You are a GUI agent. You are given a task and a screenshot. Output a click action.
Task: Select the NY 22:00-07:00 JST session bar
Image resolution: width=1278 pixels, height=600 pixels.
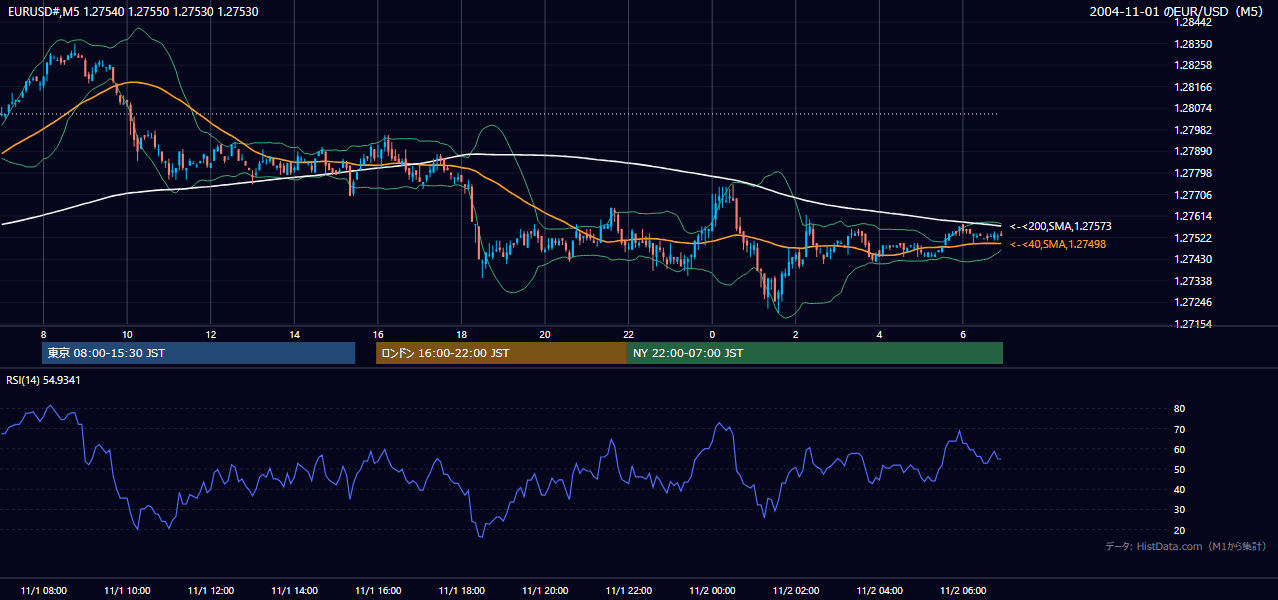click(814, 353)
